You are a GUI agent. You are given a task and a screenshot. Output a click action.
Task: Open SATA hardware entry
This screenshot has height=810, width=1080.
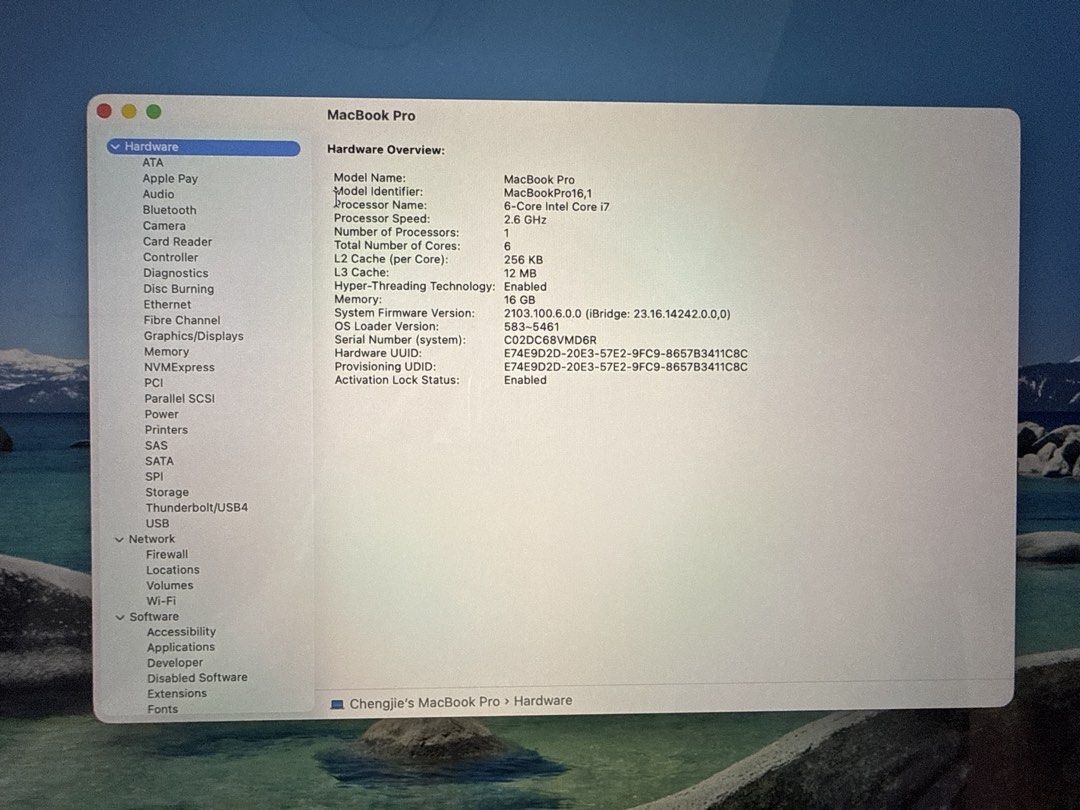tap(159, 461)
